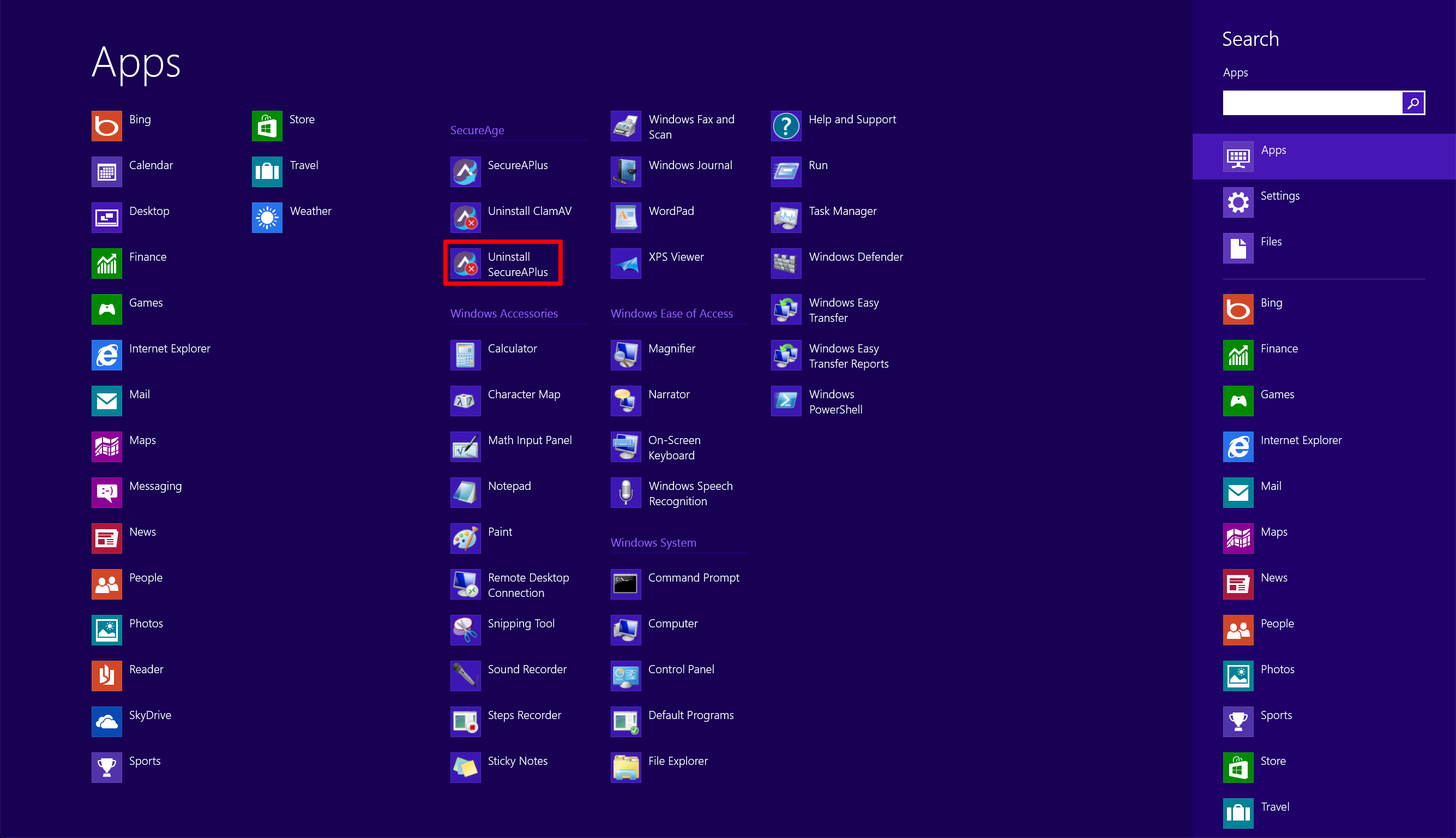Start Remote Desktop Connection icon
The image size is (1456, 838).
pos(465,584)
